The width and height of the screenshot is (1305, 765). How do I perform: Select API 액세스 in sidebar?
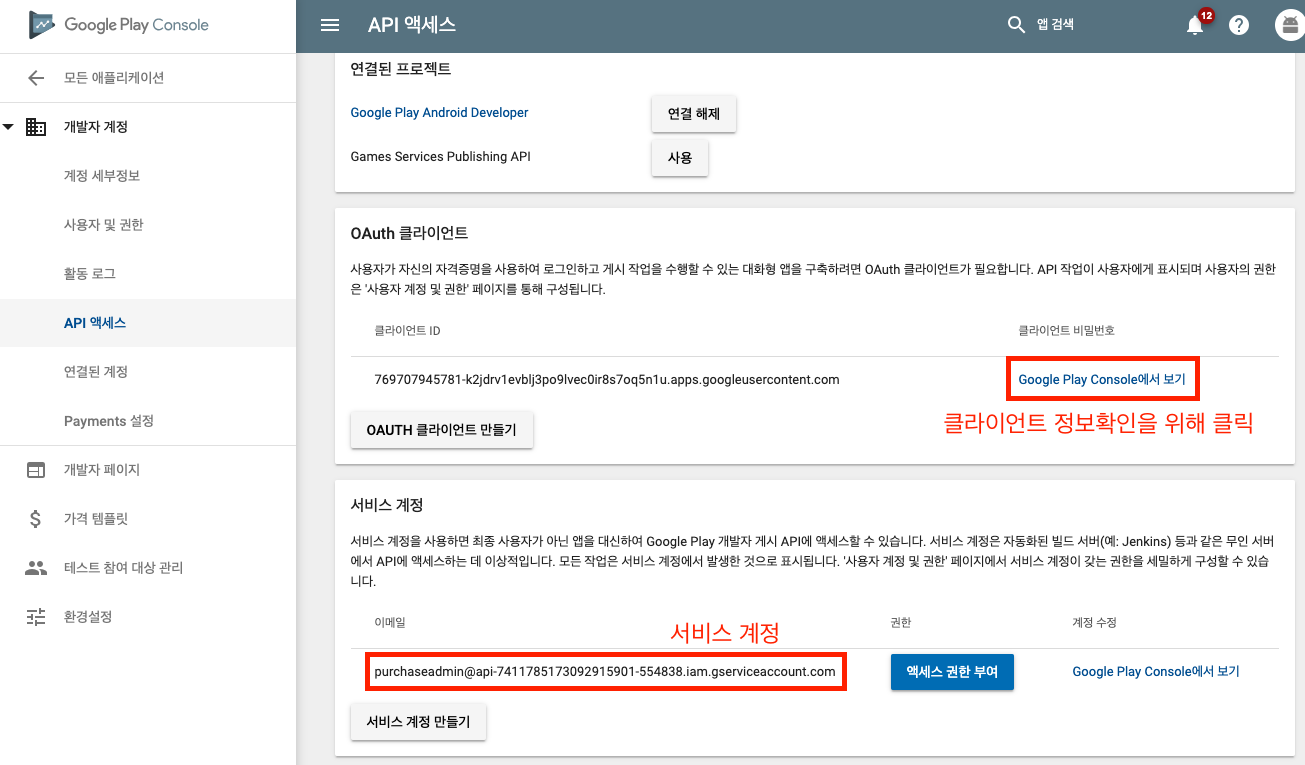tap(95, 323)
